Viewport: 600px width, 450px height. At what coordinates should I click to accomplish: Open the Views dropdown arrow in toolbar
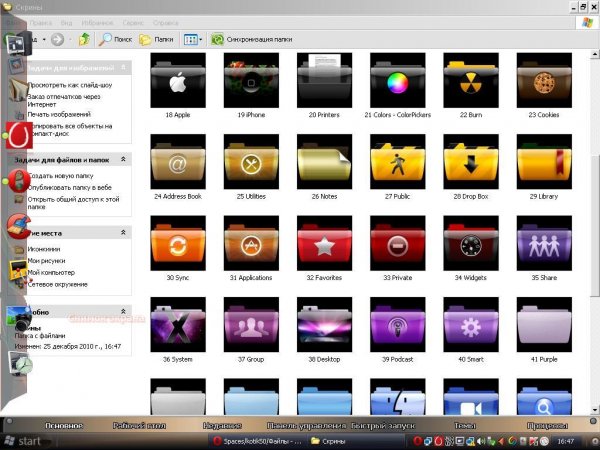pos(201,40)
